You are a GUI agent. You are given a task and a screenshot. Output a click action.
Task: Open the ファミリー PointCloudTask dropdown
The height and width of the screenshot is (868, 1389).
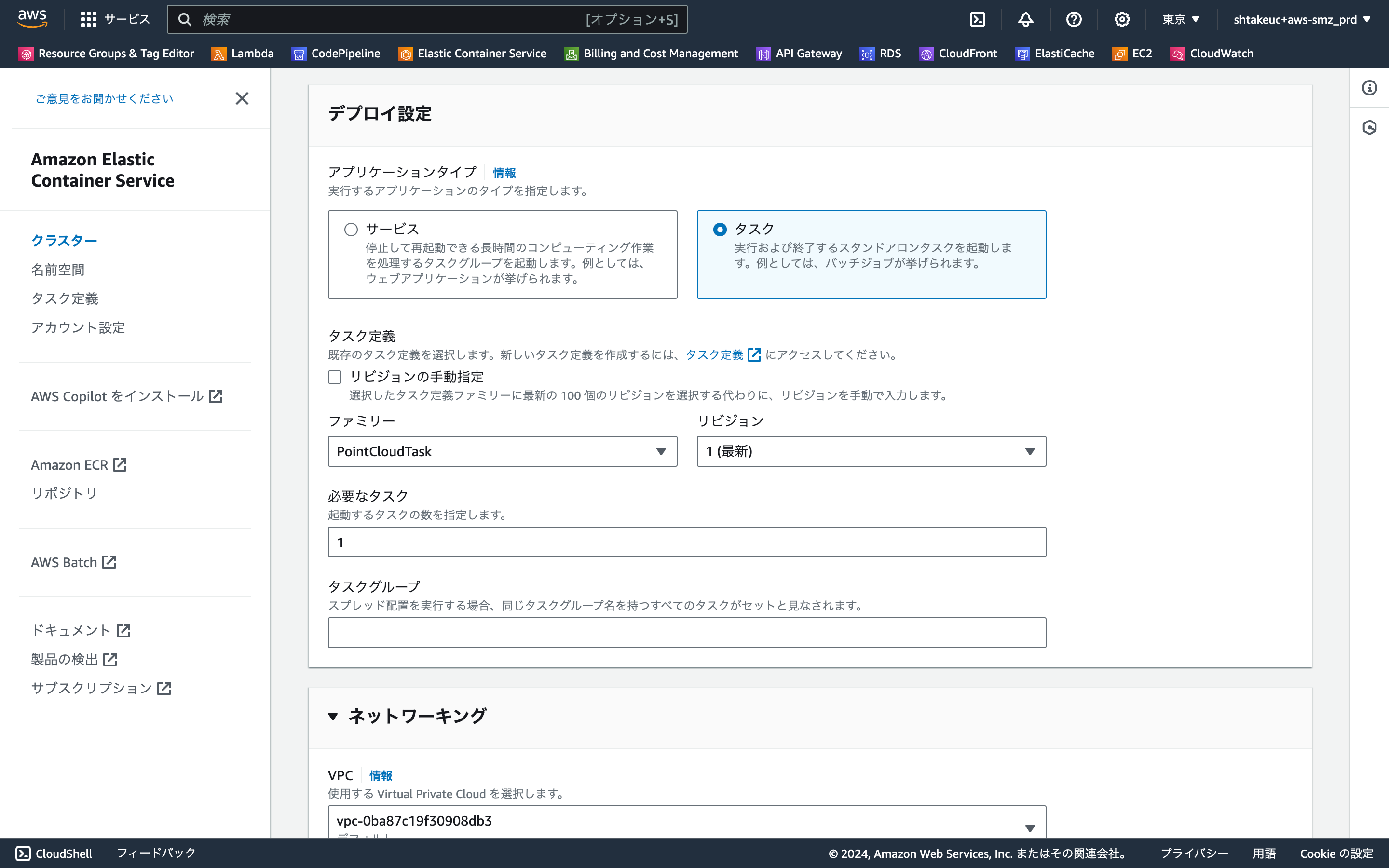502,451
